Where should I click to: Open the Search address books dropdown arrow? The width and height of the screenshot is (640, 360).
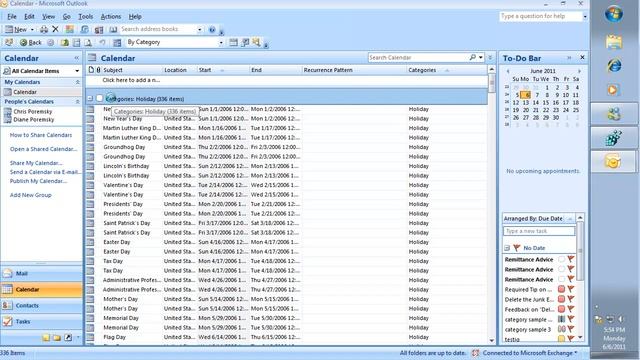(200, 30)
